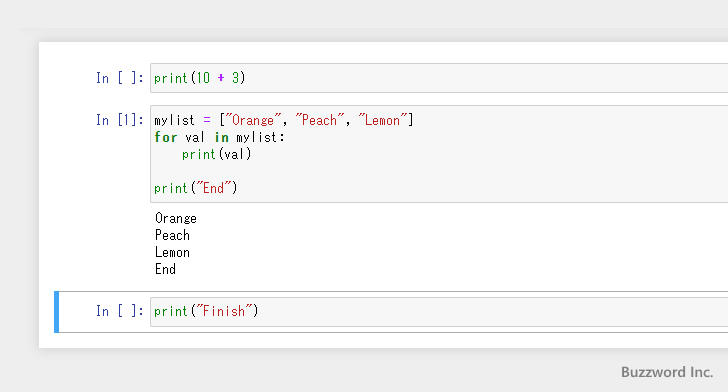Click the blank line above print("End")
This screenshot has width=728, height=392.
439,171
